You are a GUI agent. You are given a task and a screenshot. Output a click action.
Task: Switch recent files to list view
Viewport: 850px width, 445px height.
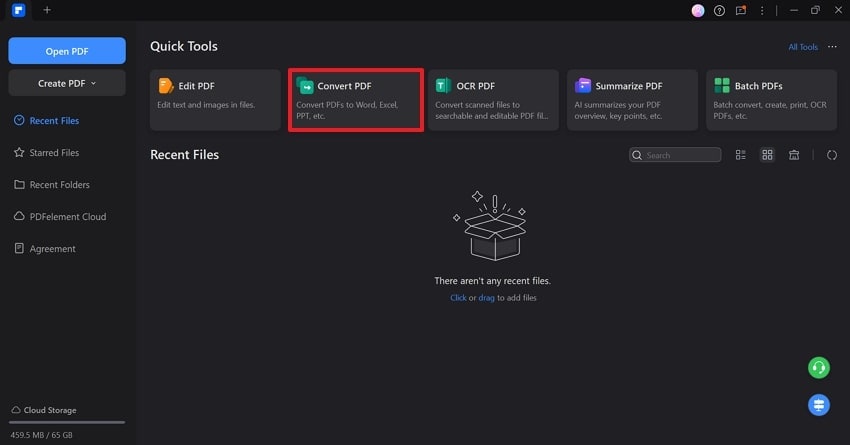coord(740,155)
